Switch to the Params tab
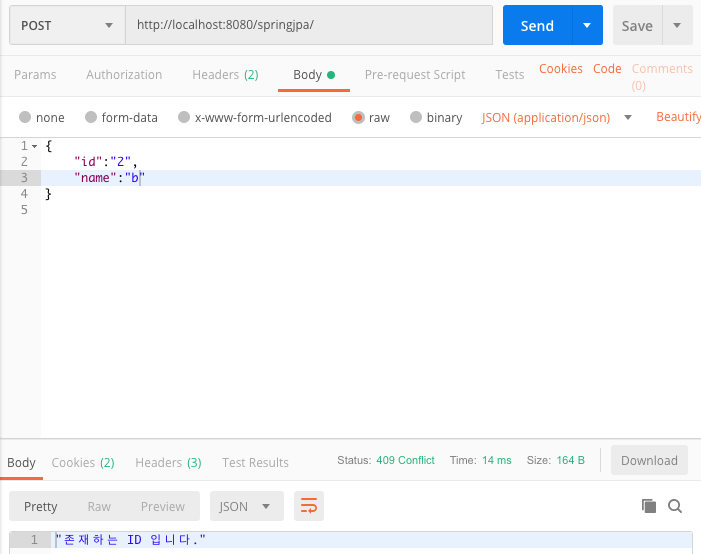 35,75
